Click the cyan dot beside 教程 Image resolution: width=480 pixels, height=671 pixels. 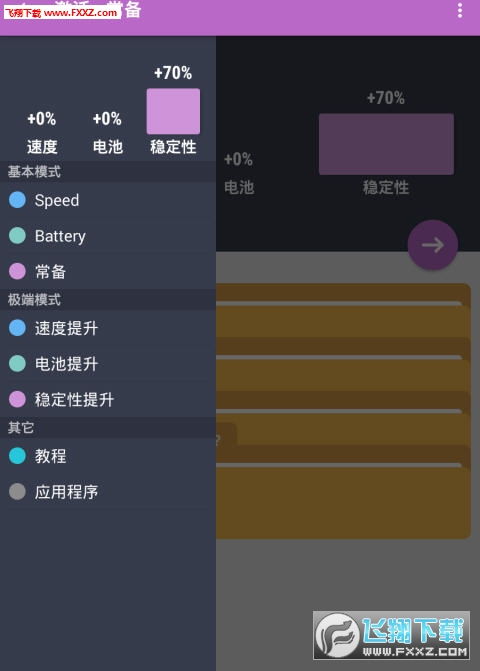coord(18,456)
